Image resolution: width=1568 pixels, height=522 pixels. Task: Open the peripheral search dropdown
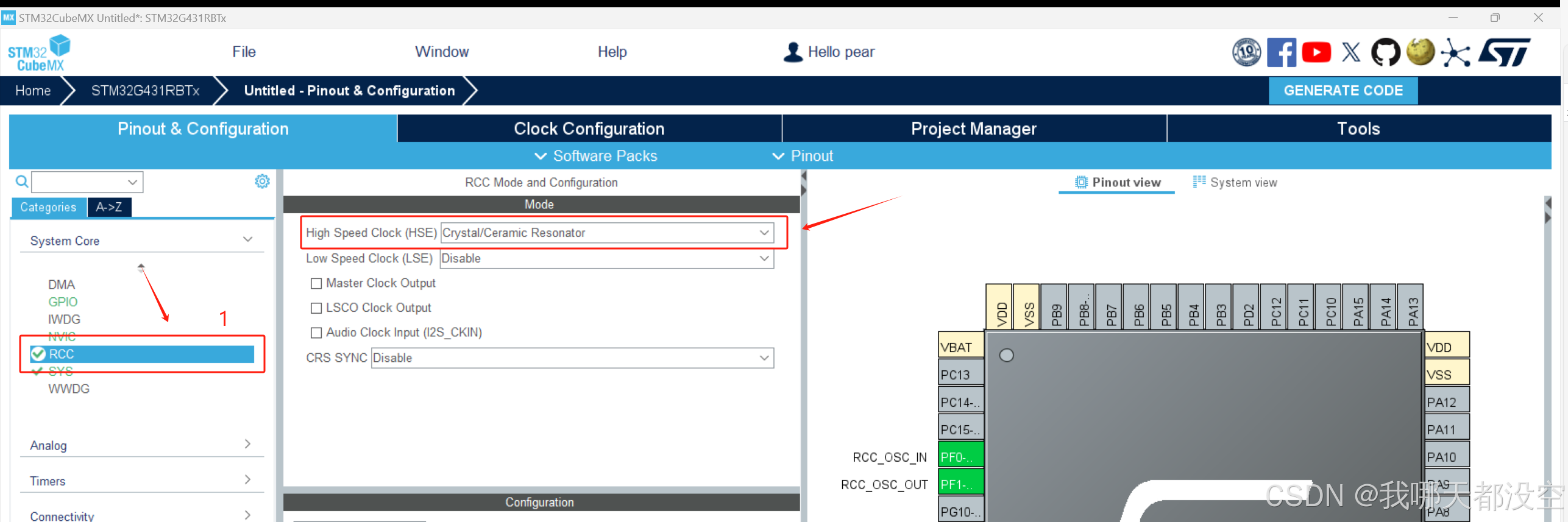(132, 182)
